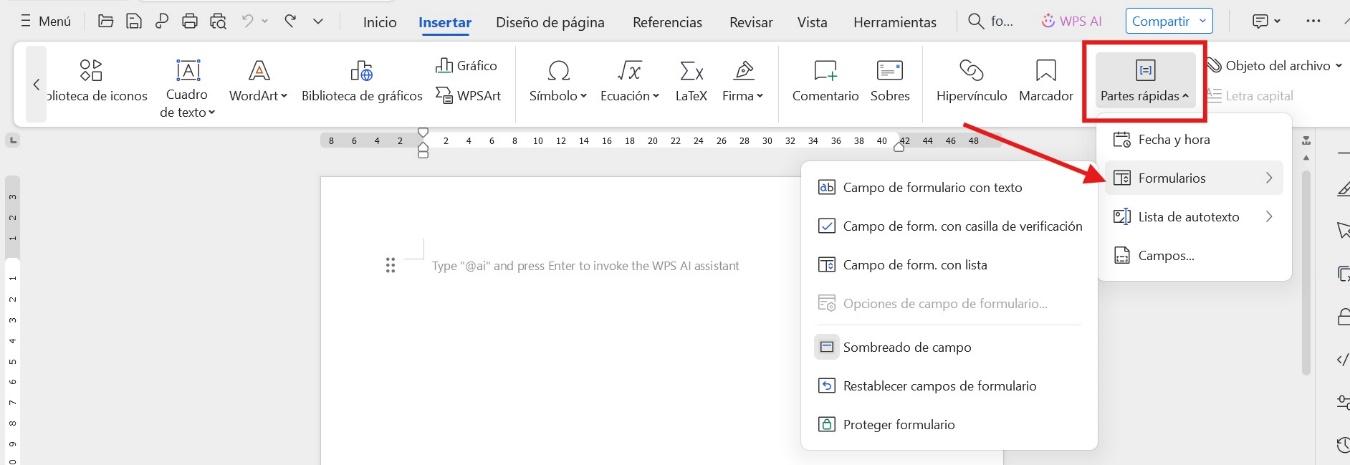Click the Compartir button
Image resolution: width=1350 pixels, height=465 pixels.
coord(1168,21)
